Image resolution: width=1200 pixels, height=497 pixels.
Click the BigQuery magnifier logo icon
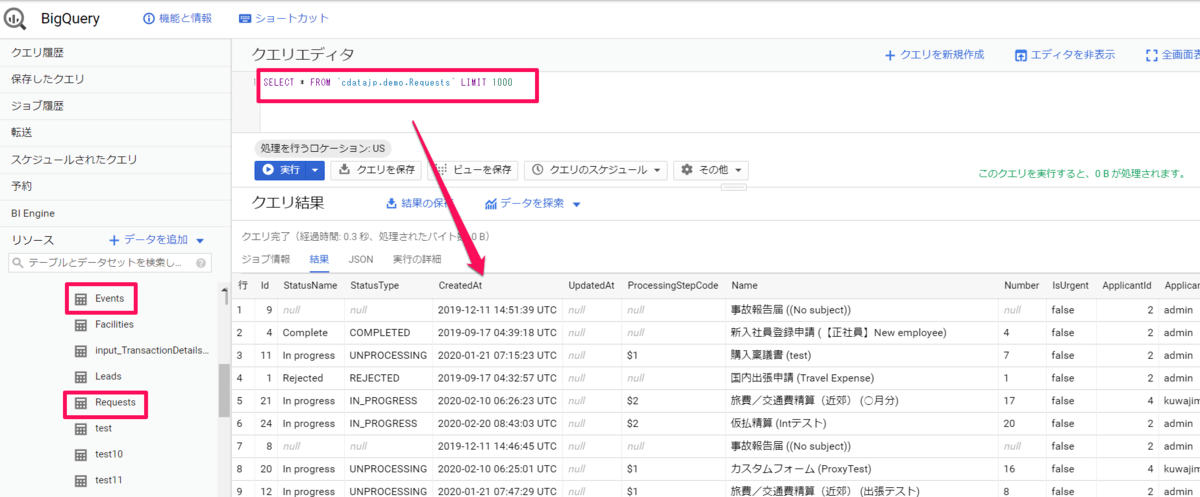[15, 18]
